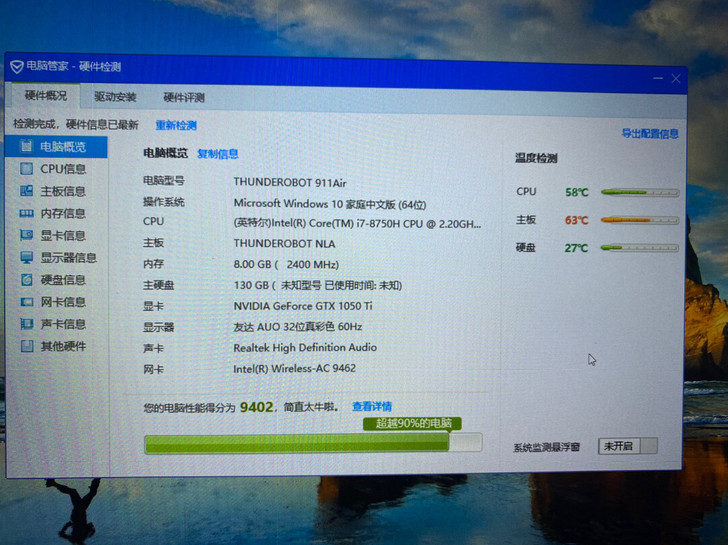Viewport: 728px width, 545px height.
Task: Open 硬盘信息 disk icon
Action: (x=26, y=279)
